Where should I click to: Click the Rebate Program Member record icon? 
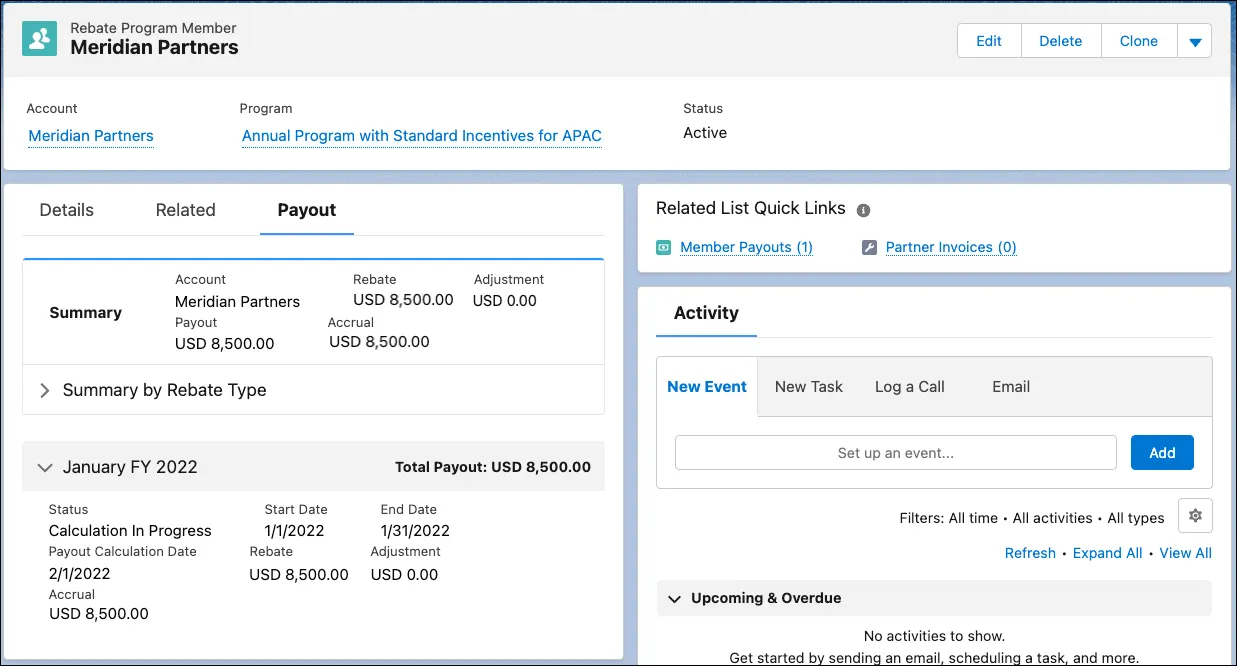click(40, 39)
